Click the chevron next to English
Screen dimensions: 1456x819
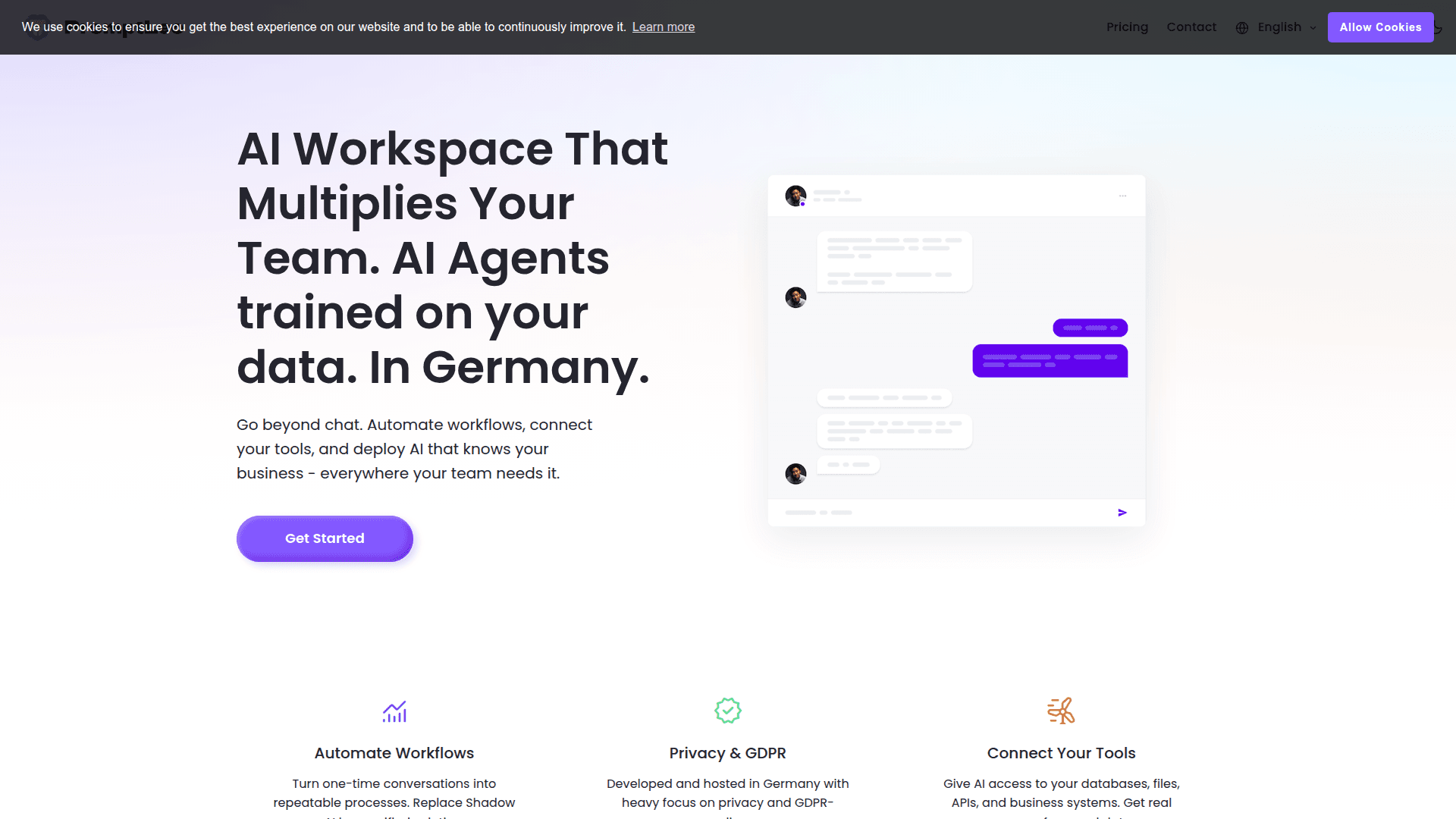[x=1313, y=28]
